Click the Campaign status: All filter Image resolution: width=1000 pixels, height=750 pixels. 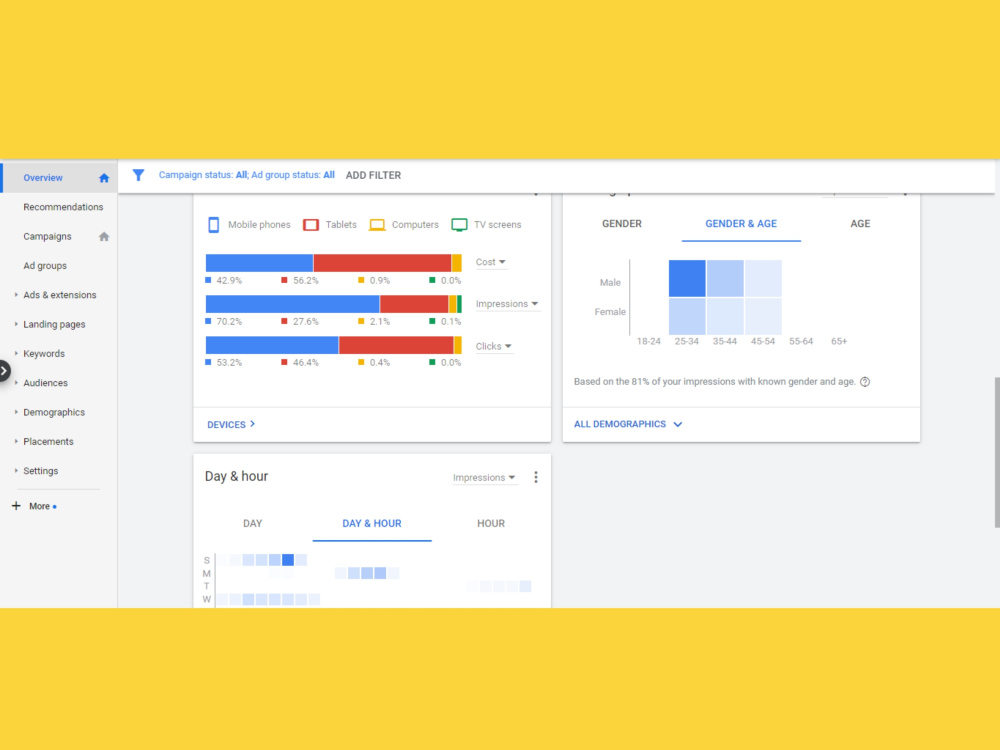tap(203, 175)
